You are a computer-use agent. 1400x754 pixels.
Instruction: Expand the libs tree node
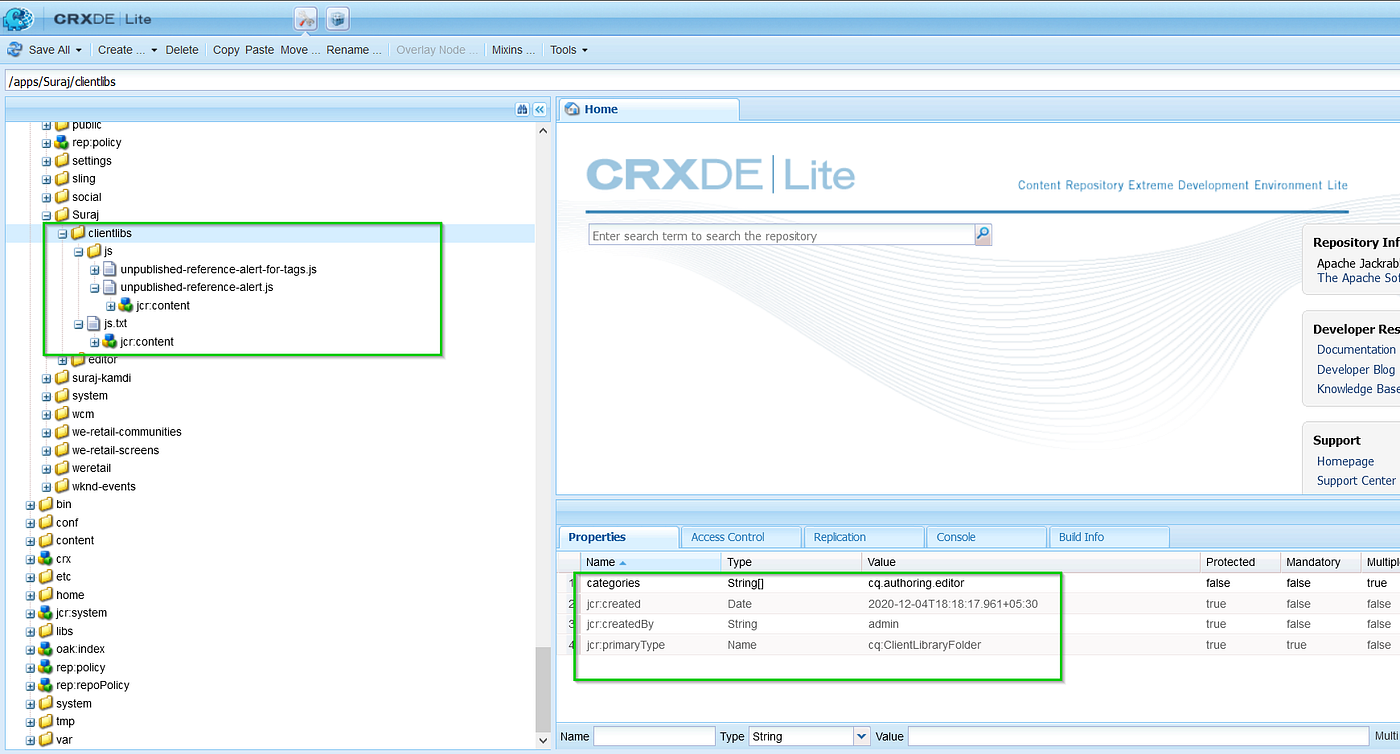coord(30,631)
